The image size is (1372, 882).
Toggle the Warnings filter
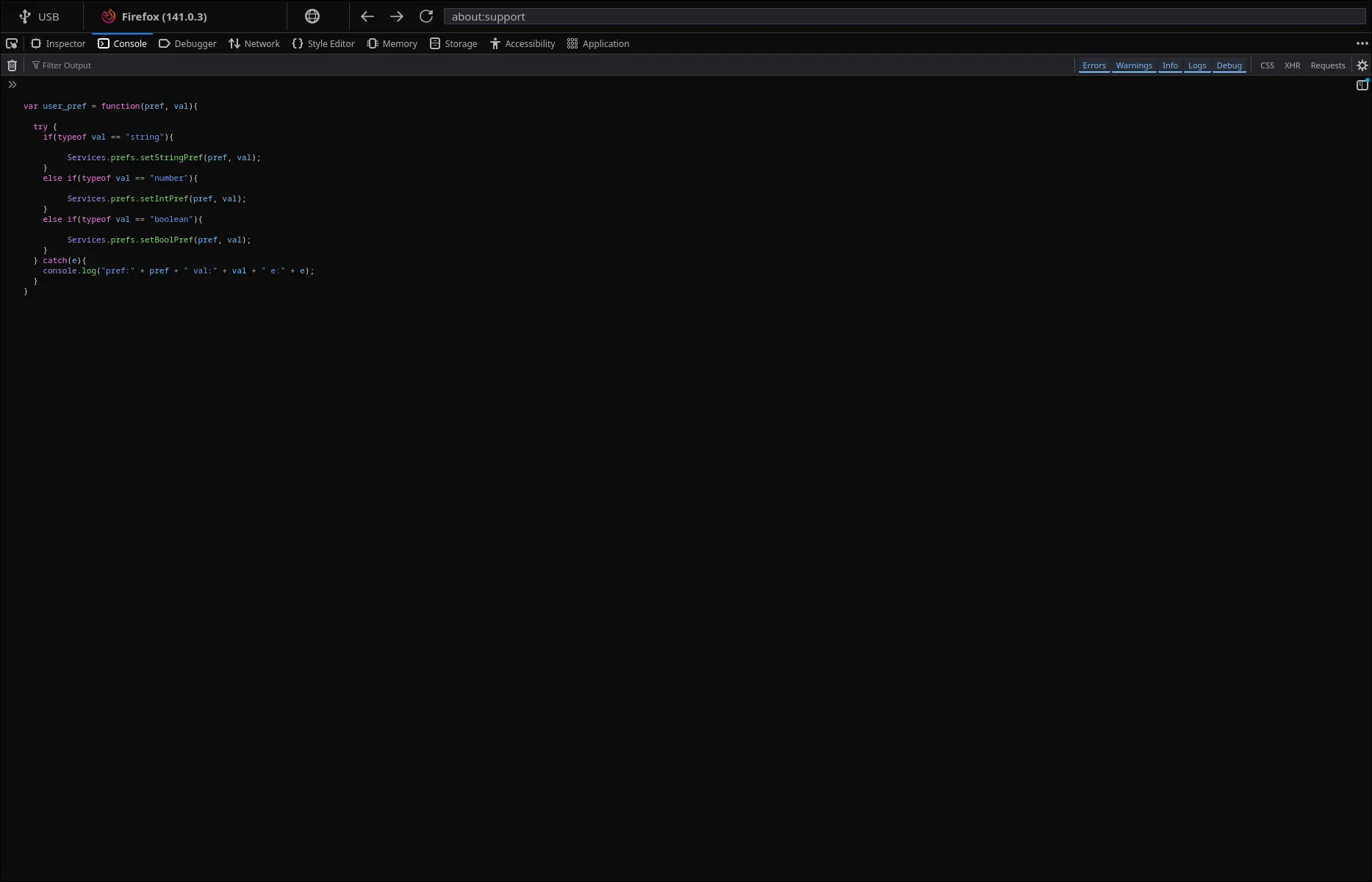[x=1133, y=65]
